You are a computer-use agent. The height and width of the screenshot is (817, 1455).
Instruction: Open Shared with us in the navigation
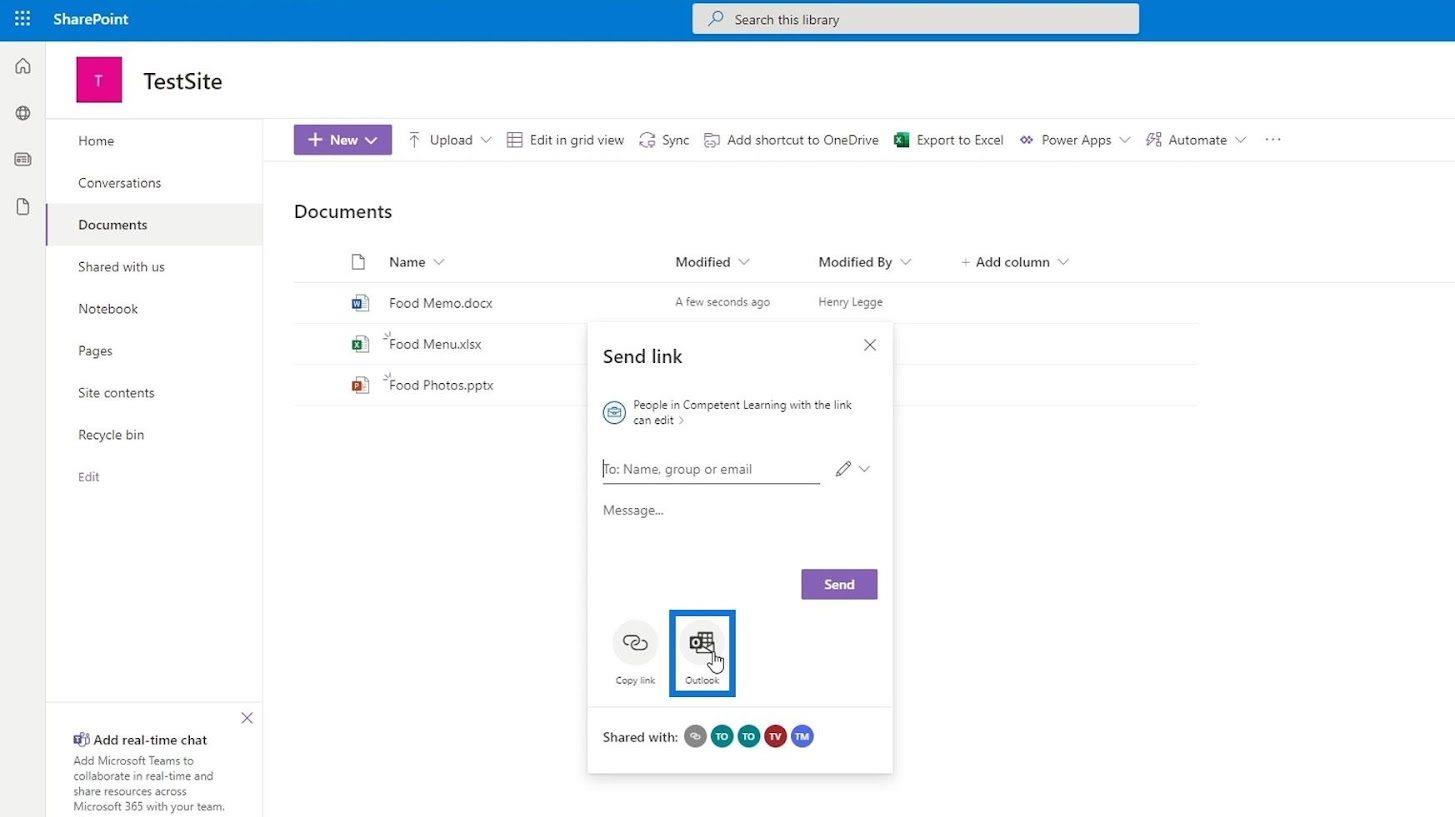point(121,267)
